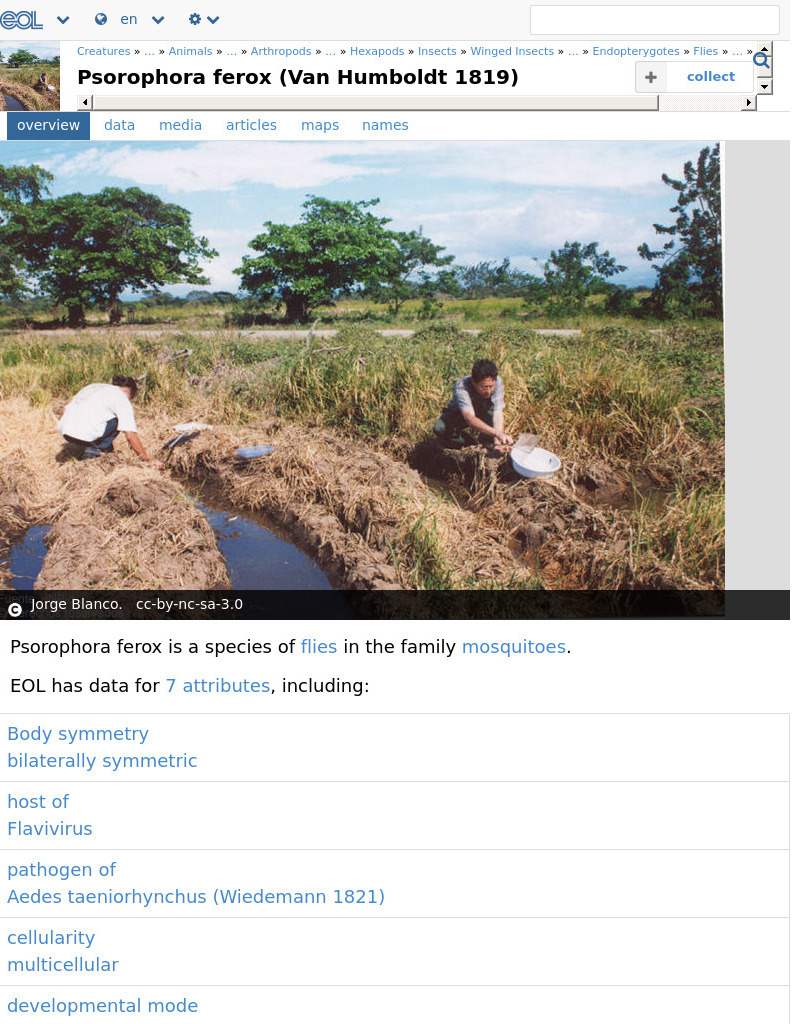Screen dimensions: 800x1024
Task: Switch to the maps tab
Action: click(320, 125)
